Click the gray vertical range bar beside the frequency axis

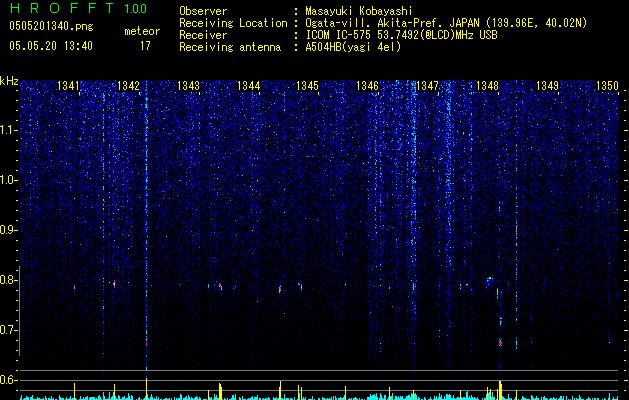pyautogui.click(x=19, y=311)
